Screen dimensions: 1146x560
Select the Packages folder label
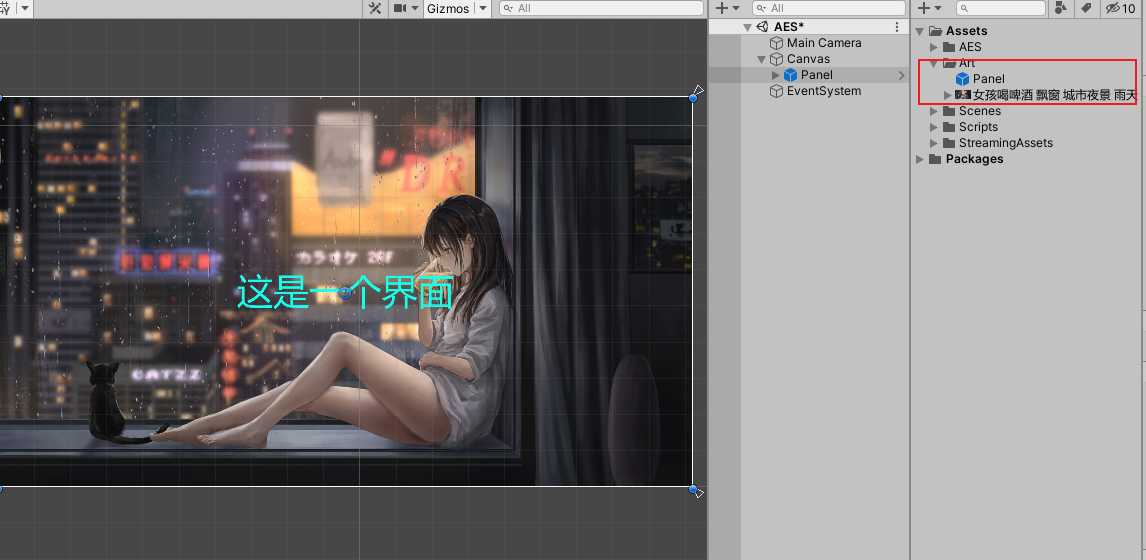[x=974, y=159]
